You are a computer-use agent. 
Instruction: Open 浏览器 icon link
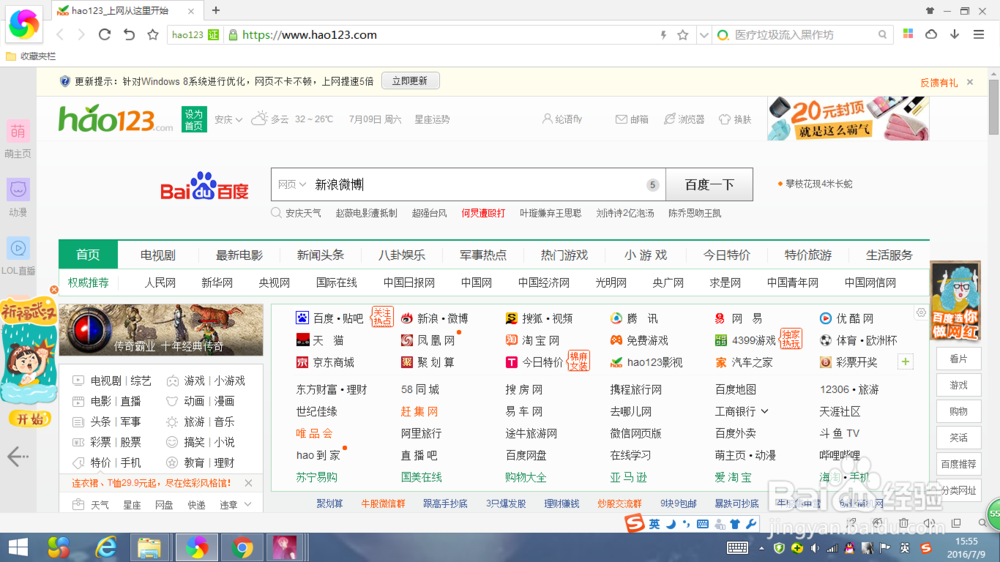tap(684, 119)
